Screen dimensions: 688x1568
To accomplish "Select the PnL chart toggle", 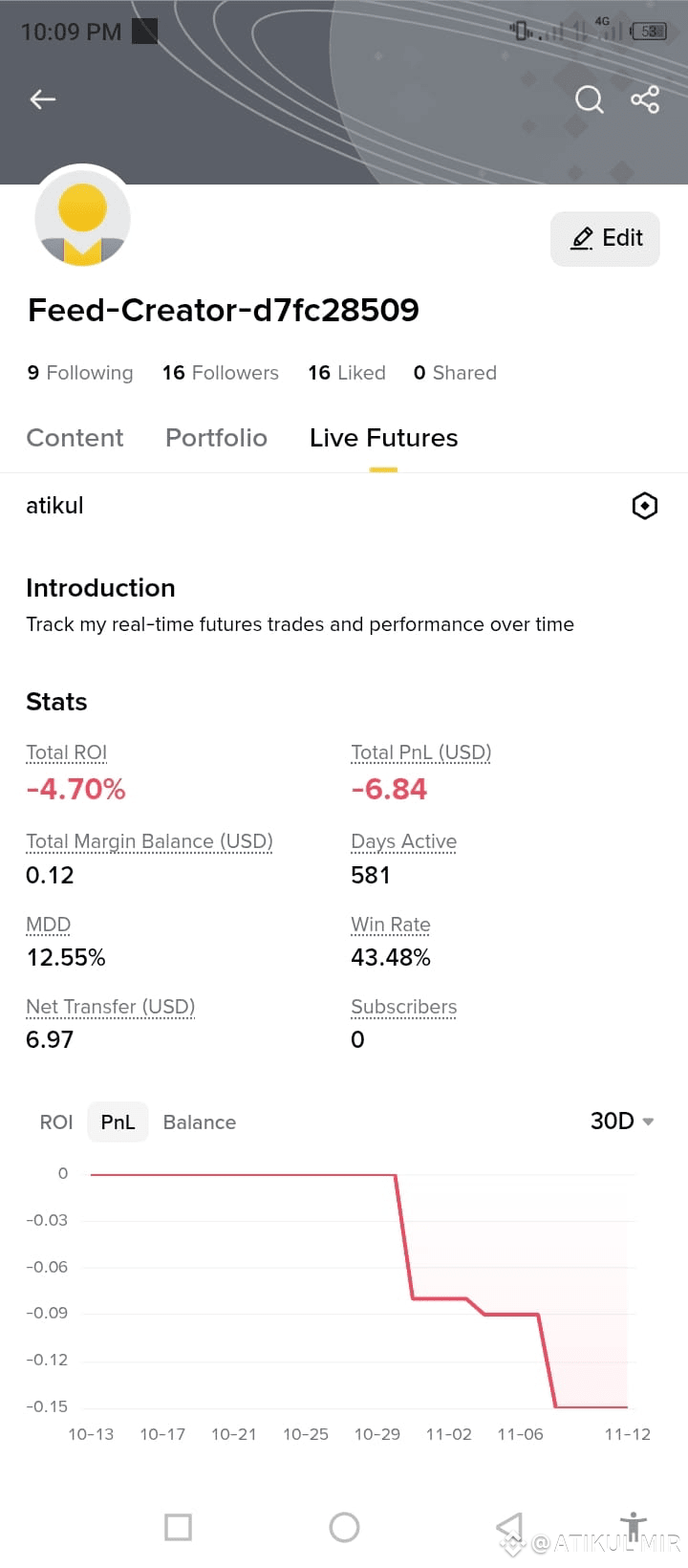I will (x=118, y=1122).
